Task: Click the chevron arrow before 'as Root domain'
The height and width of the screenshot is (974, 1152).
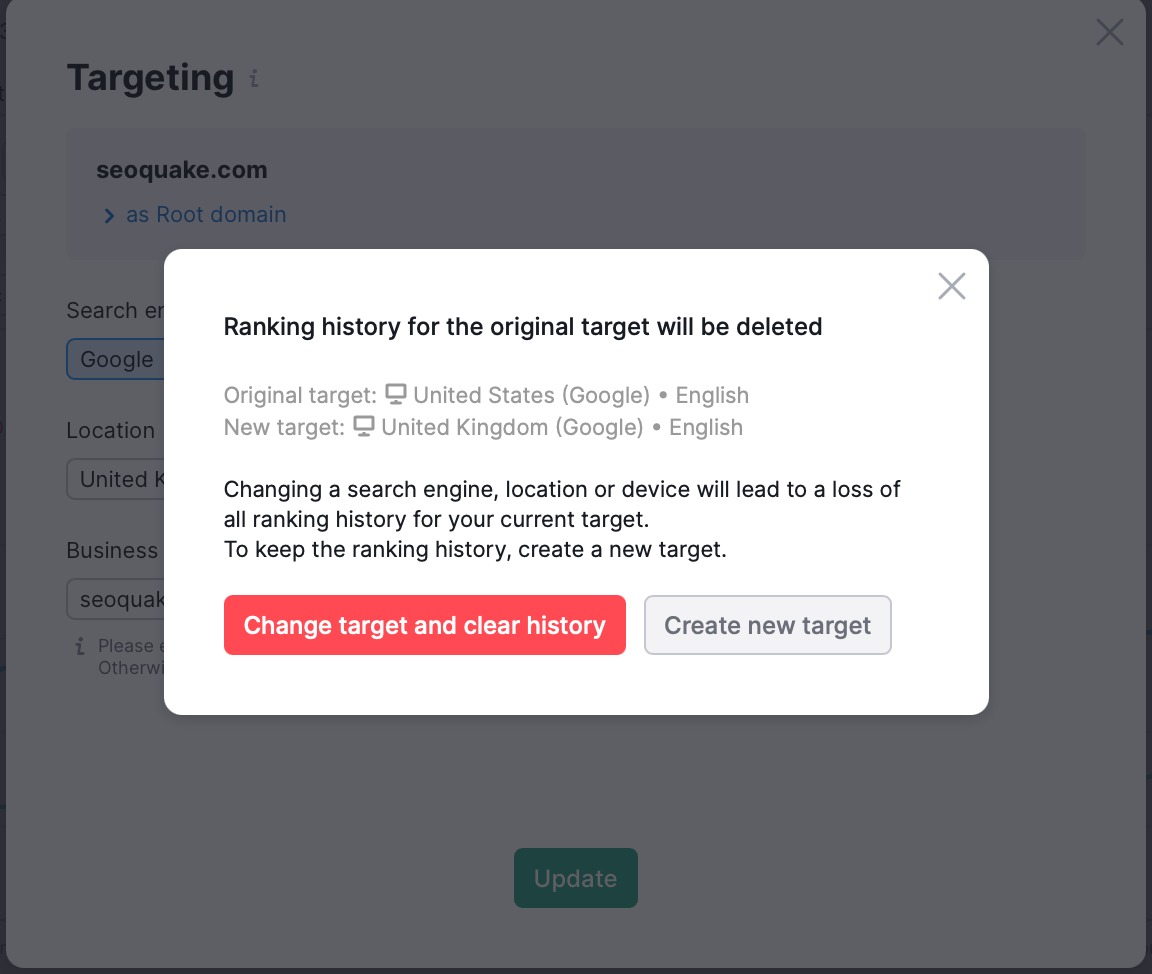Action: [109, 214]
